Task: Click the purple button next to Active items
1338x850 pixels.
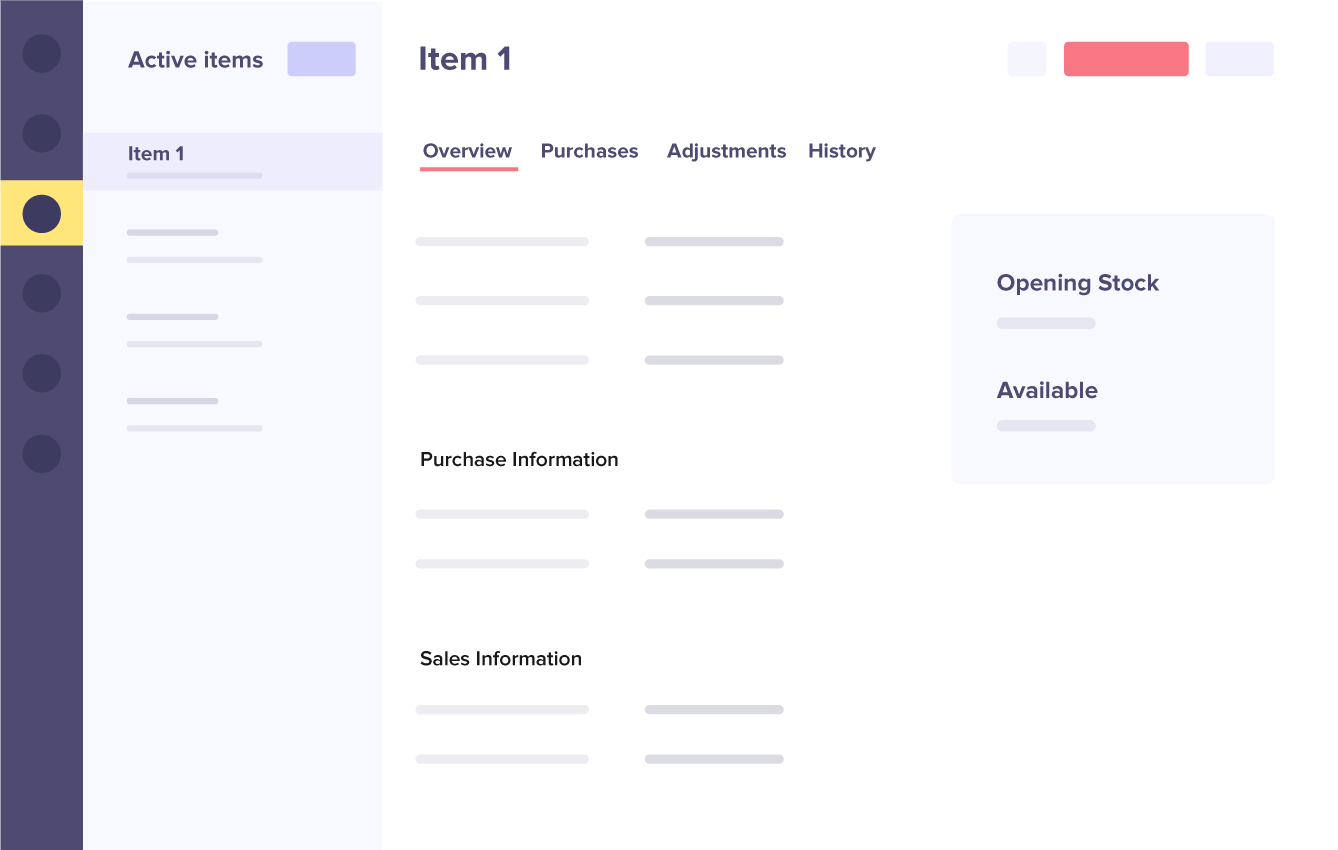Action: (321, 59)
